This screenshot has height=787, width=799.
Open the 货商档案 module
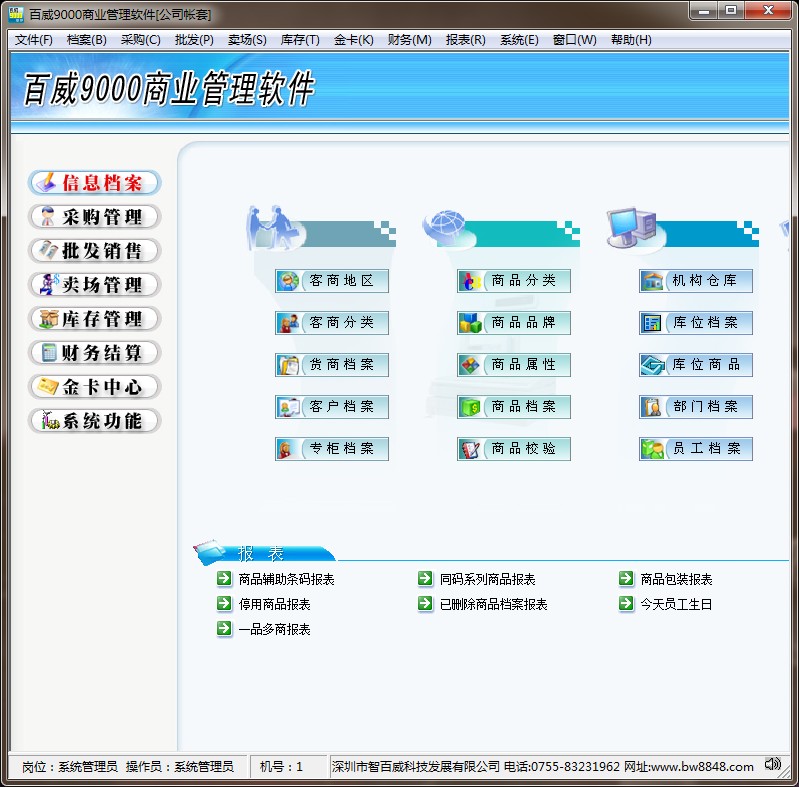(332, 365)
